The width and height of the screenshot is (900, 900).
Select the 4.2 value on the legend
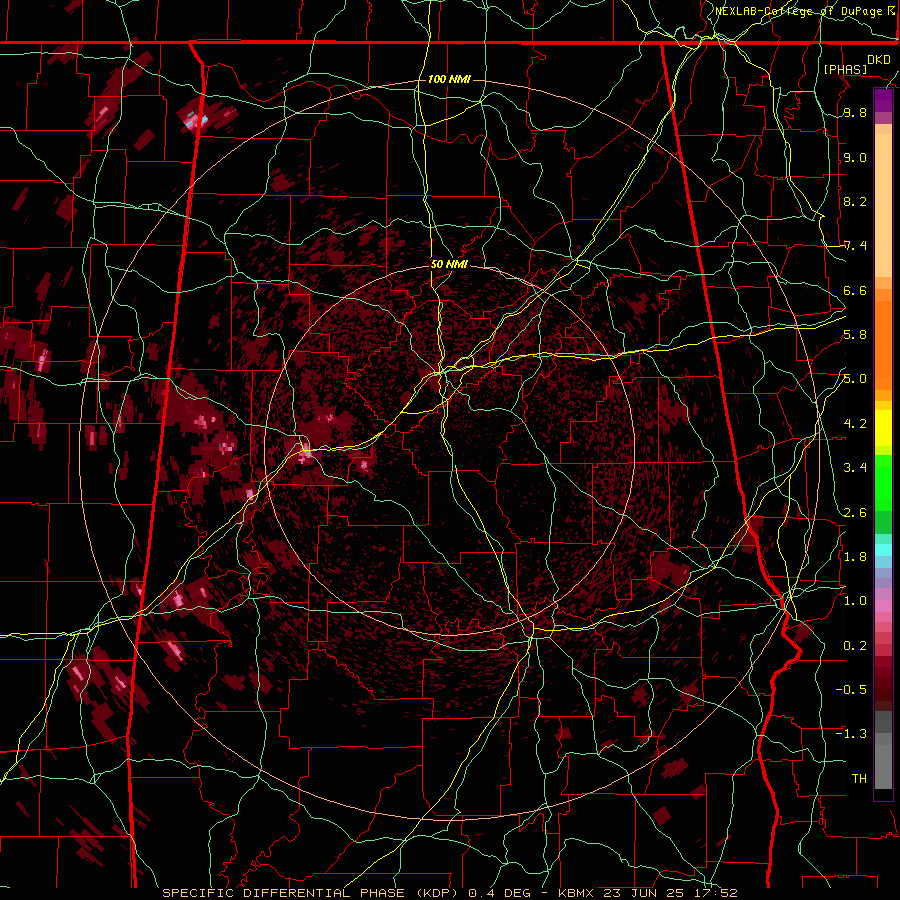(x=855, y=424)
